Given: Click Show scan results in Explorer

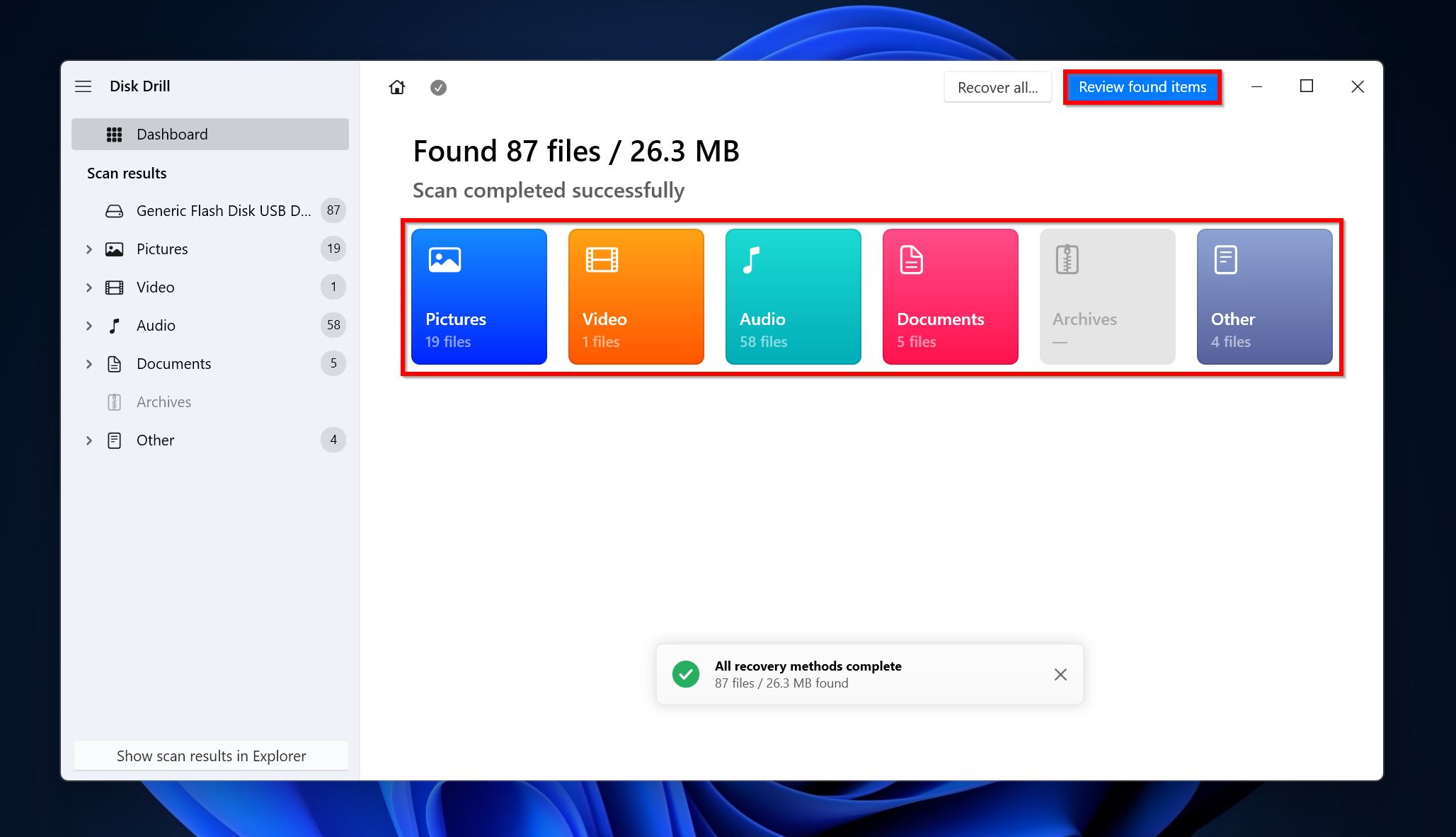Looking at the screenshot, I should click(x=211, y=755).
